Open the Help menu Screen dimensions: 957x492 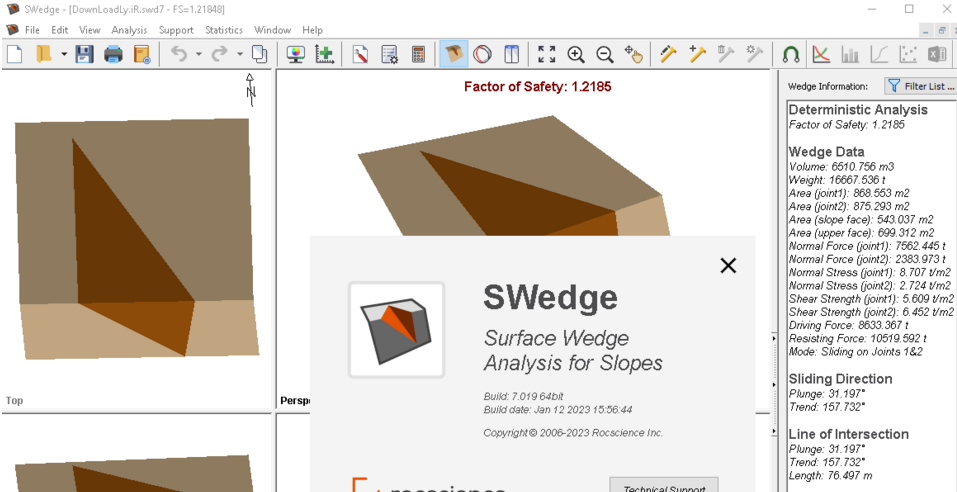coord(312,30)
